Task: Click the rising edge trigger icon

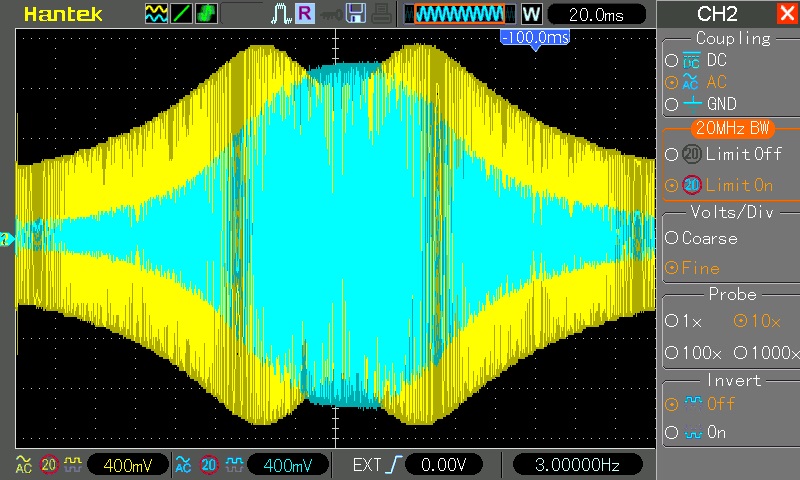Action: click(392, 465)
